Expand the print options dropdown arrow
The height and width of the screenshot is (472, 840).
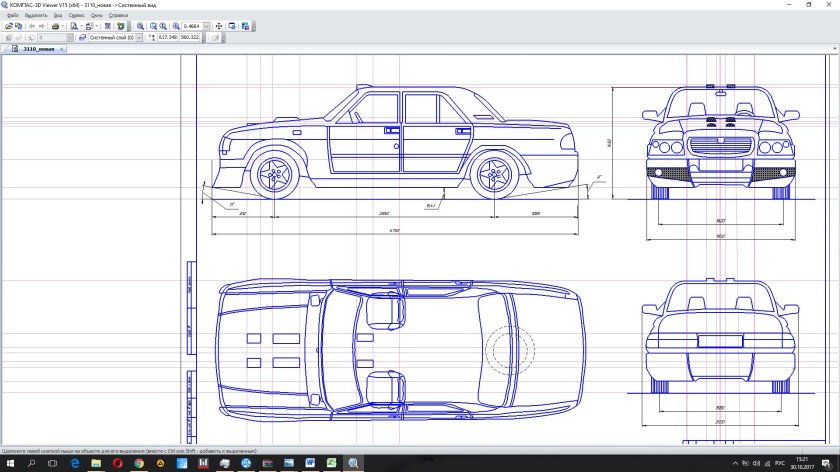[64, 26]
